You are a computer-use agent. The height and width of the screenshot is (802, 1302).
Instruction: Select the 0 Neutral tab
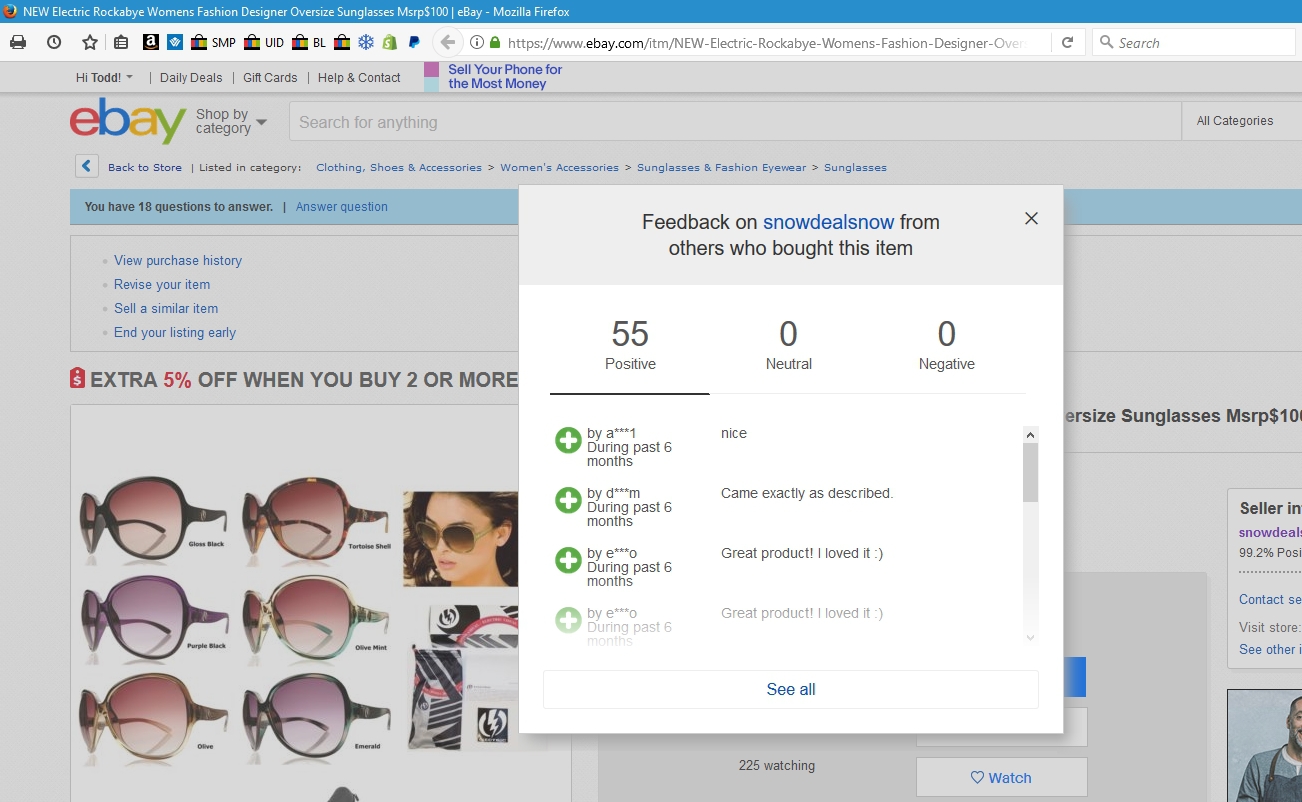pyautogui.click(x=789, y=345)
